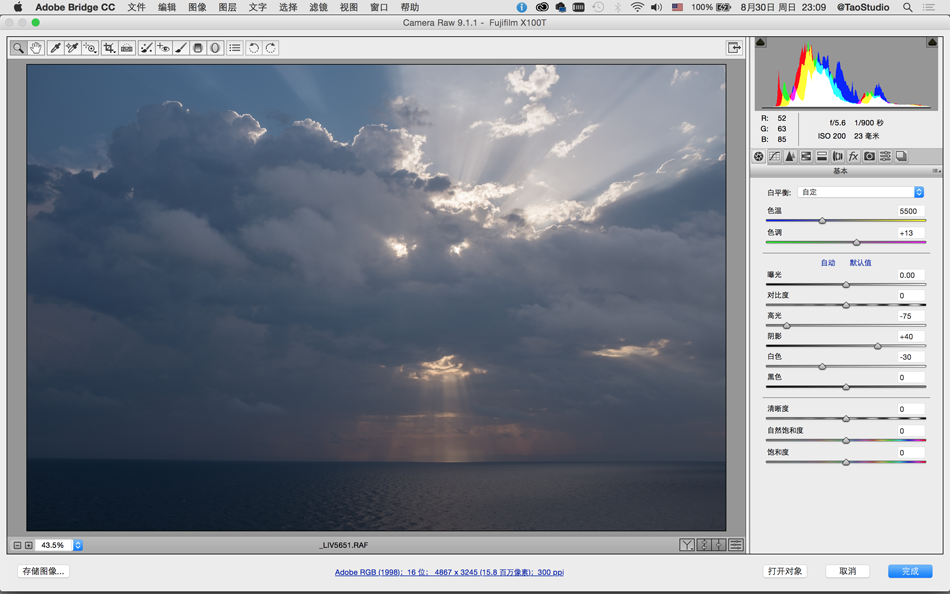Viewport: 950px width, 594px height.
Task: Open the Split Toning panel tab
Action: pyautogui.click(x=822, y=156)
